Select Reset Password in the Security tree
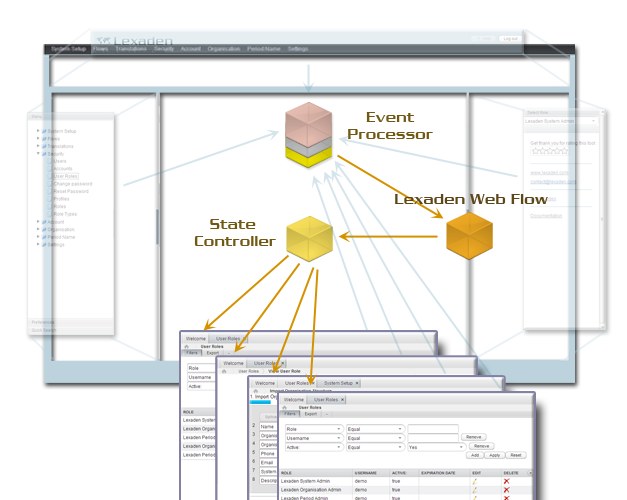 (71, 191)
